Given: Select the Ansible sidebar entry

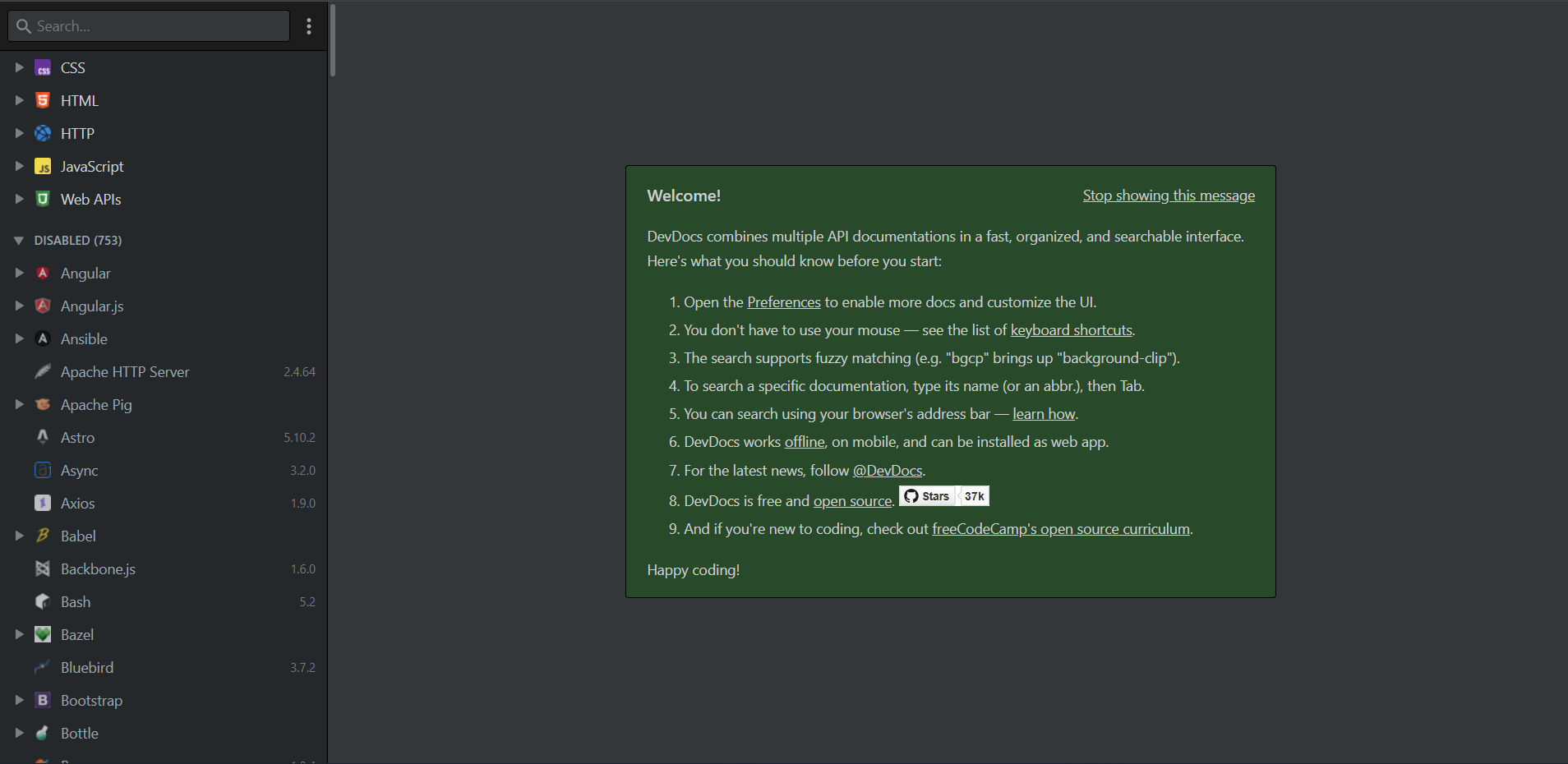Looking at the screenshot, I should (84, 338).
